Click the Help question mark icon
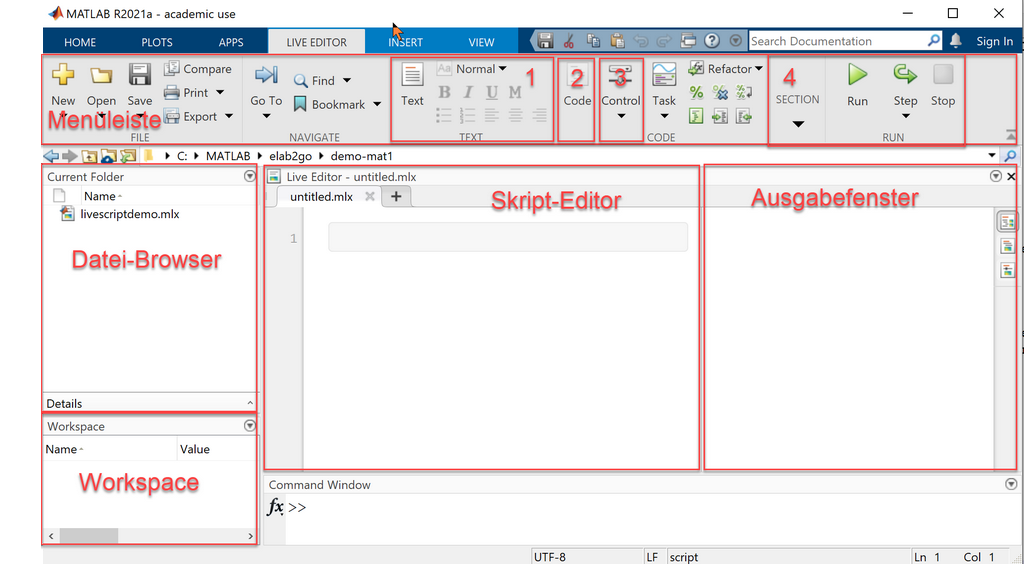Viewport: 1024px width, 564px height. (x=712, y=40)
